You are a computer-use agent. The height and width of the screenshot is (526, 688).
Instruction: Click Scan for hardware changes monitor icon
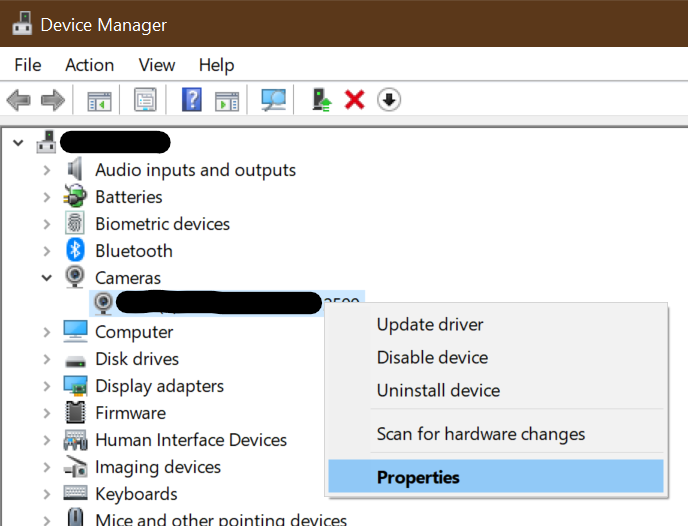[x=273, y=100]
